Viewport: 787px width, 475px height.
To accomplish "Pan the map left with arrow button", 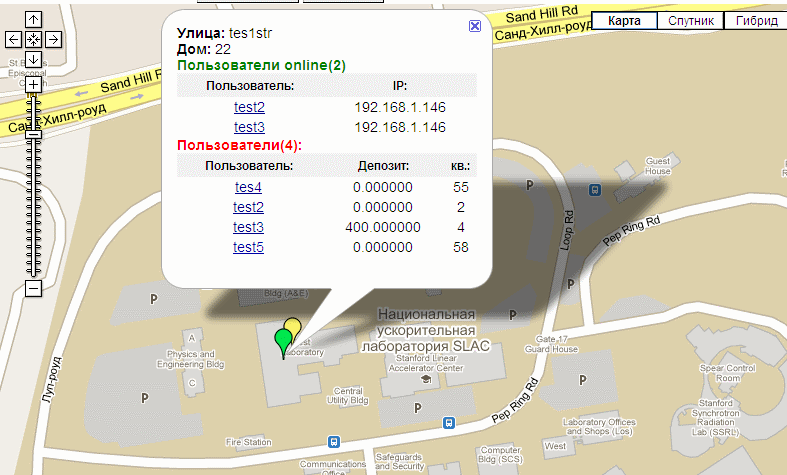I will (14, 39).
